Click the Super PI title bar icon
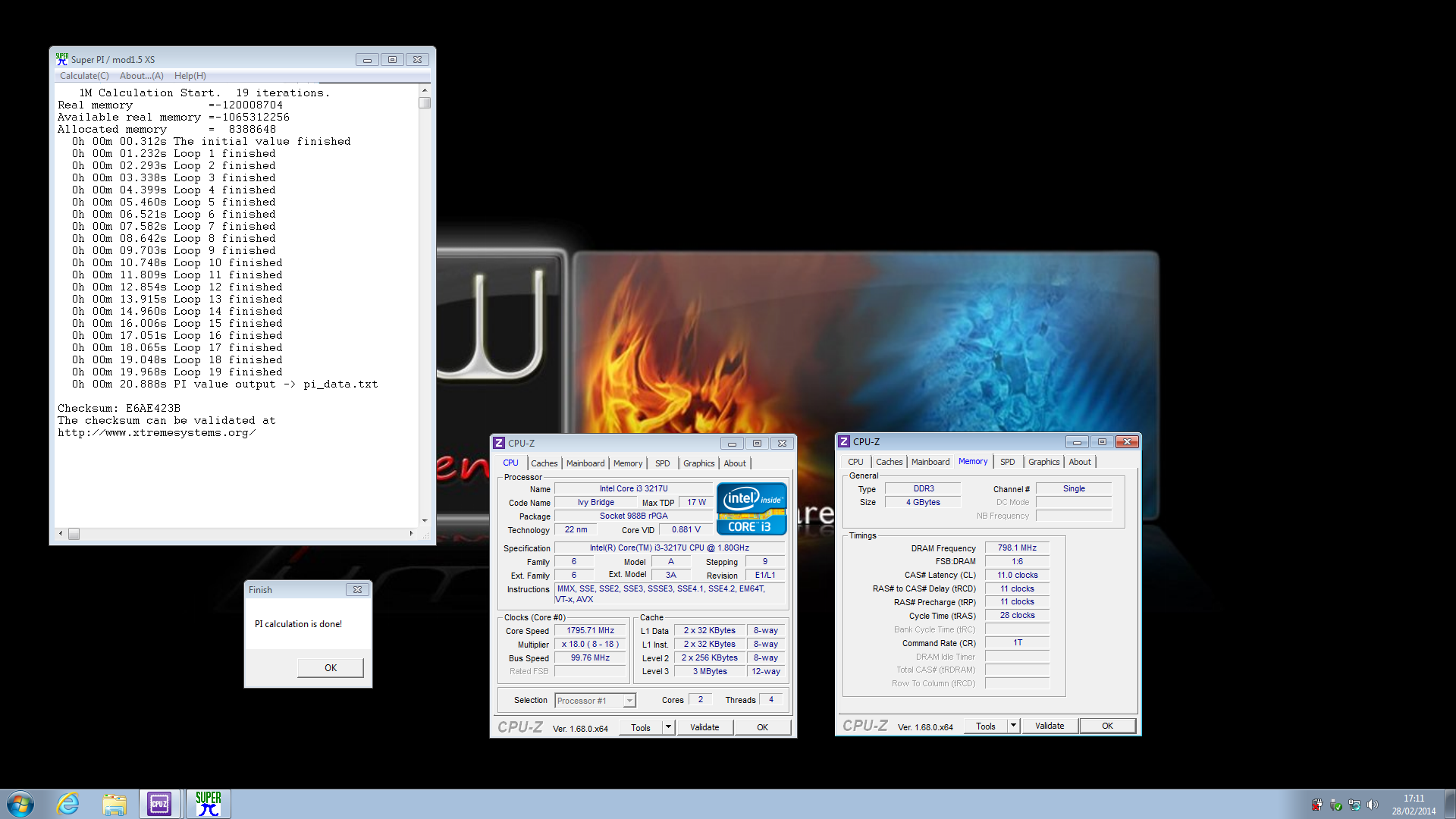Viewport: 1456px width, 819px height. 61,59
